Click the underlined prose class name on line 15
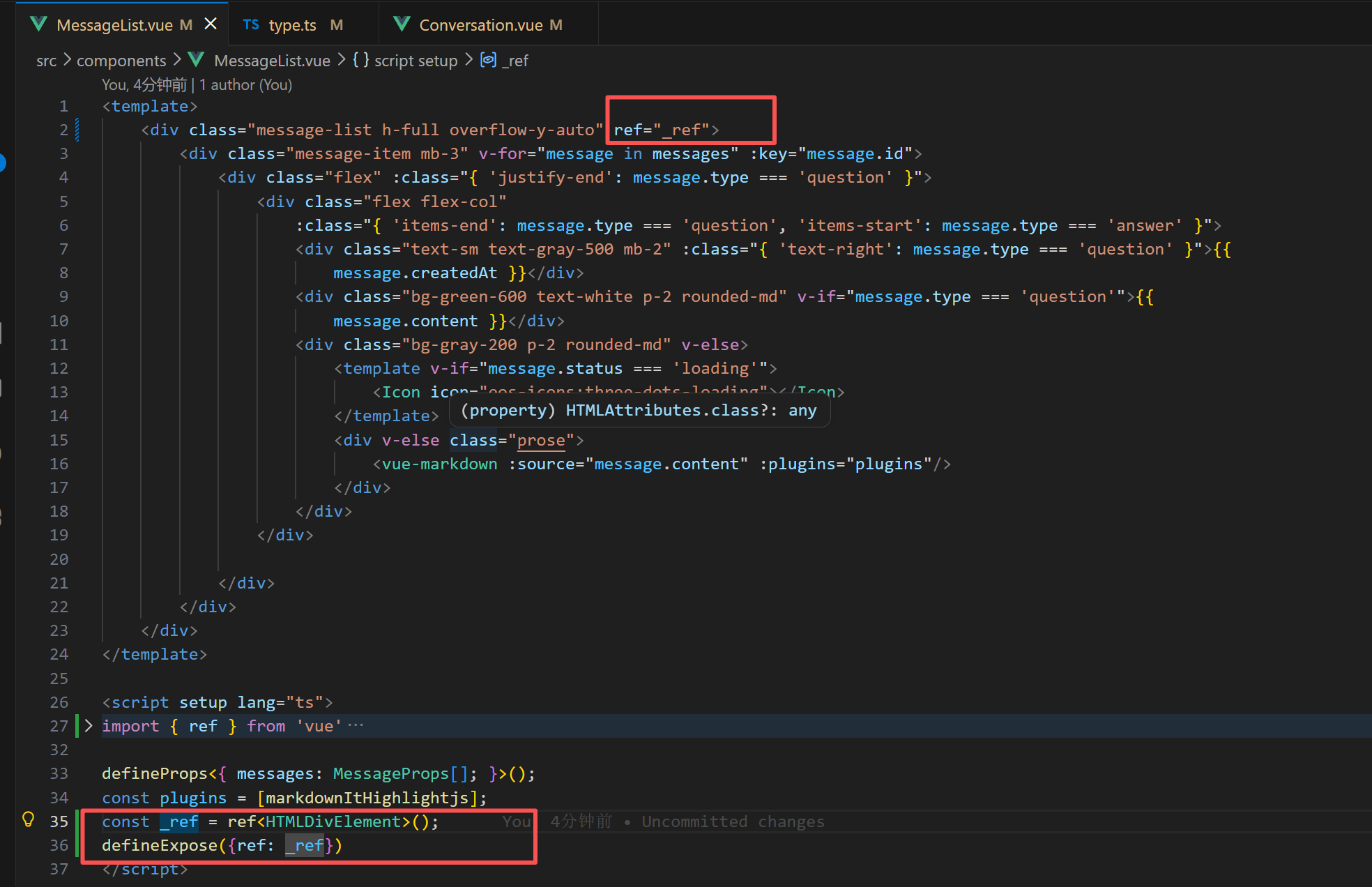This screenshot has height=887, width=1372. [x=541, y=441]
